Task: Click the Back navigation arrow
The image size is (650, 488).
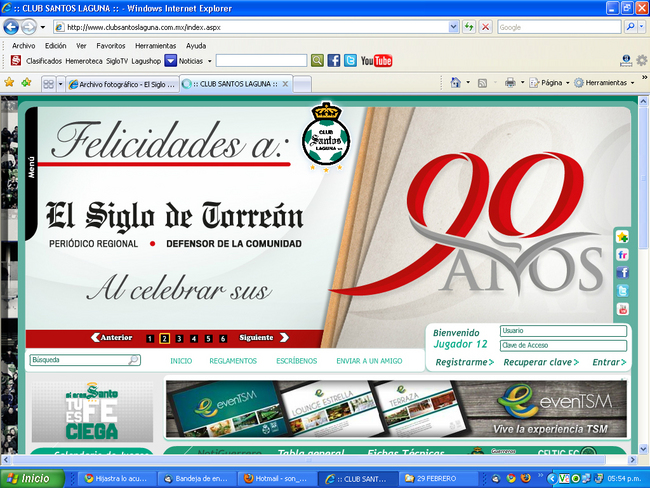Action: point(12,27)
